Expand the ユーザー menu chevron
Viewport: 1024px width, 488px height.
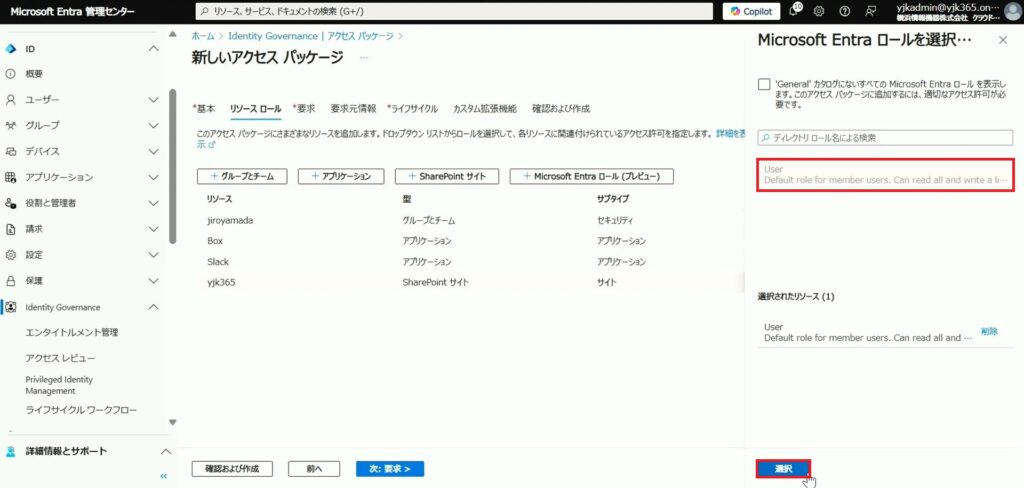click(x=153, y=100)
